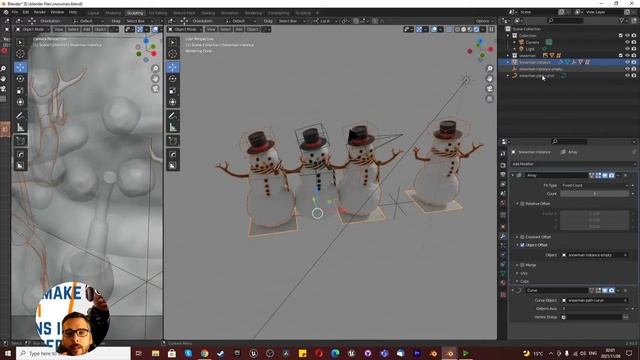The width and height of the screenshot is (640, 360).
Task: Enable Merge checkbox in Array modifier
Action: (x=522, y=265)
